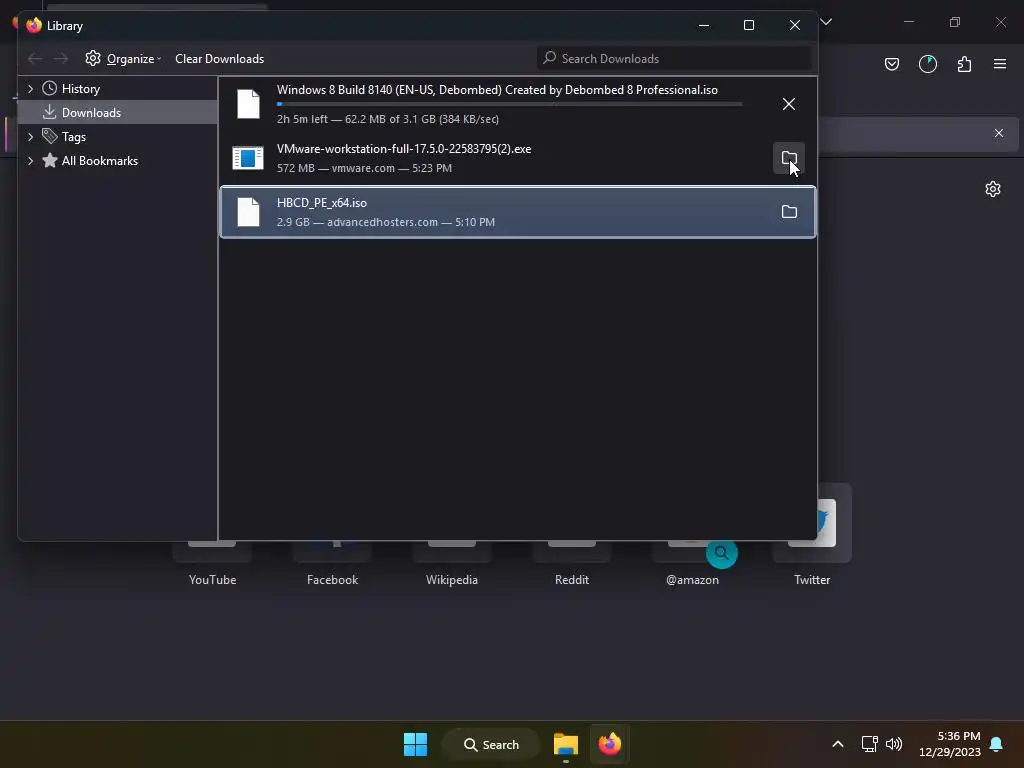Select History in the Library sidebar

tap(118, 88)
